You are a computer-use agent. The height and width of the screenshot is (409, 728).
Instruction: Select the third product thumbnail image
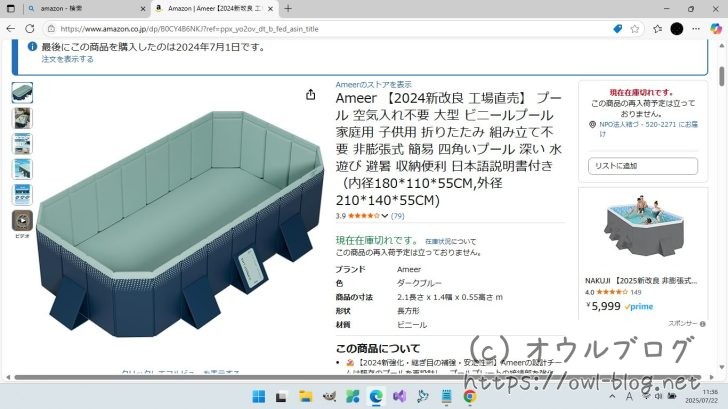22,144
